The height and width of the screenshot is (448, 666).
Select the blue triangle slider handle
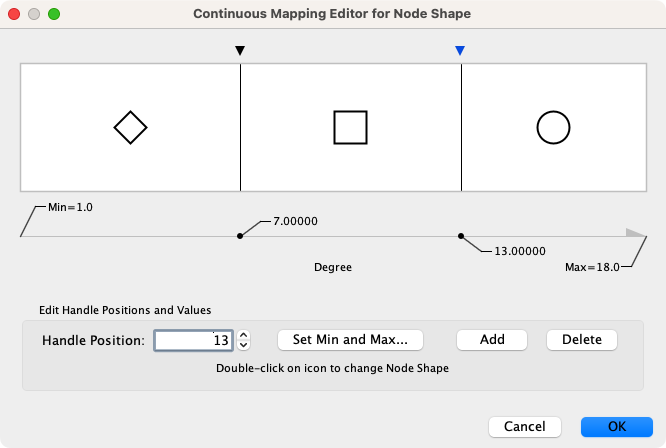point(460,50)
